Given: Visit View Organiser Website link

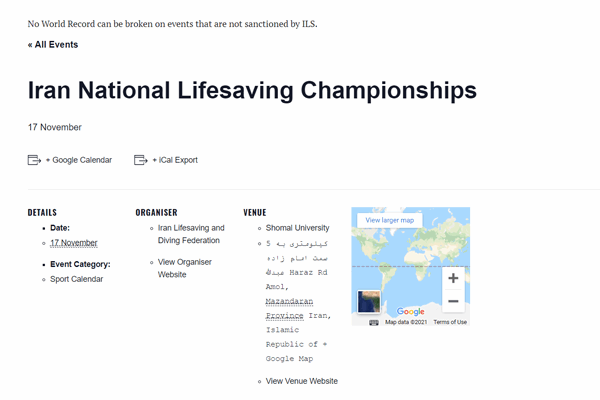Looking at the screenshot, I should [x=185, y=268].
